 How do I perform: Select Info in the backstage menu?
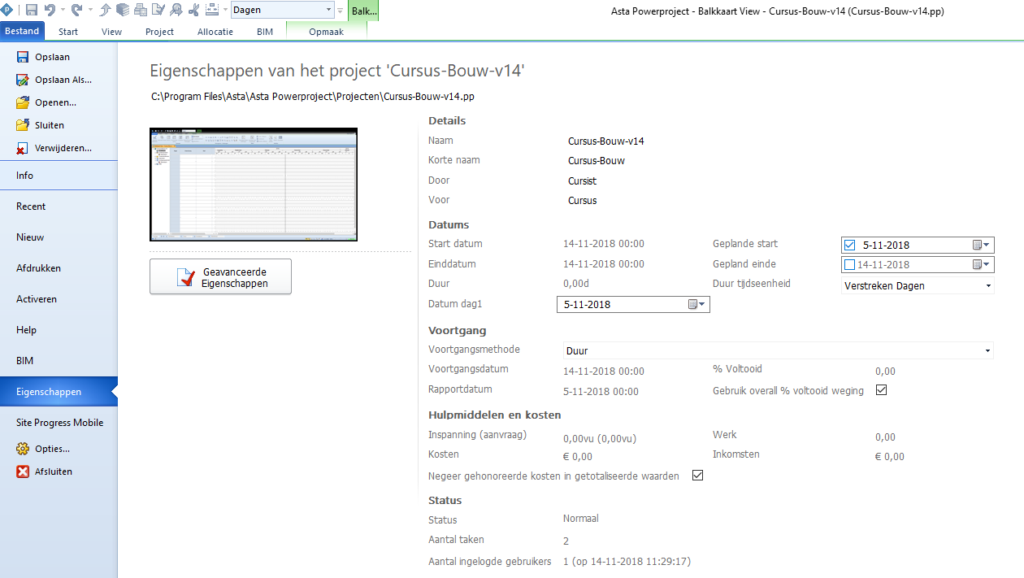pyautogui.click(x=59, y=175)
